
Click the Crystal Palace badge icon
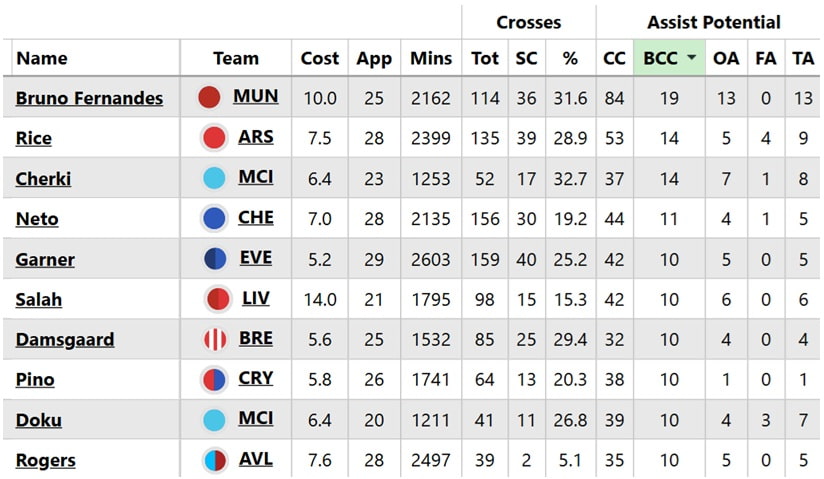click(214, 380)
